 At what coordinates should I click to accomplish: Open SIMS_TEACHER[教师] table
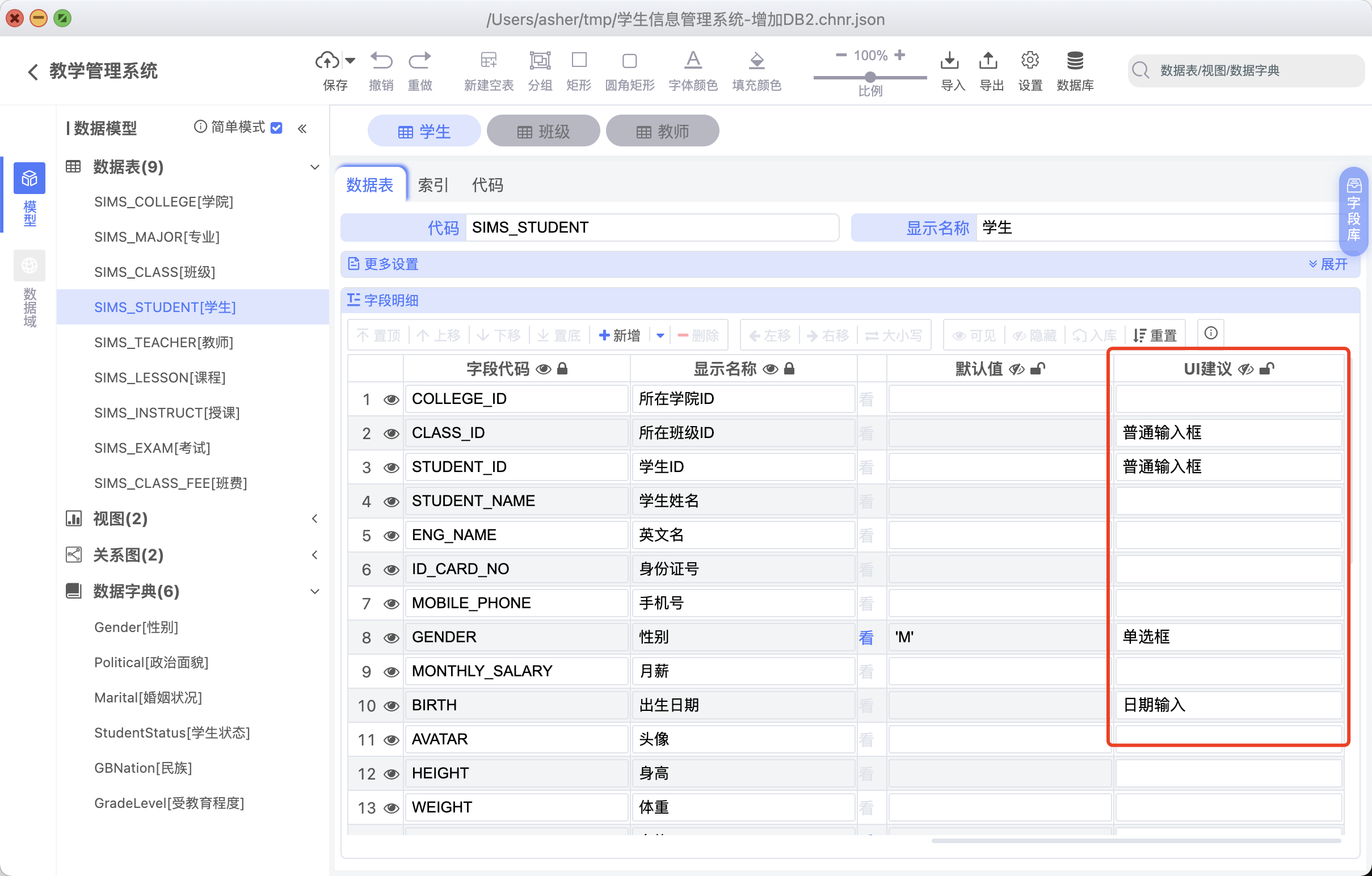[163, 342]
